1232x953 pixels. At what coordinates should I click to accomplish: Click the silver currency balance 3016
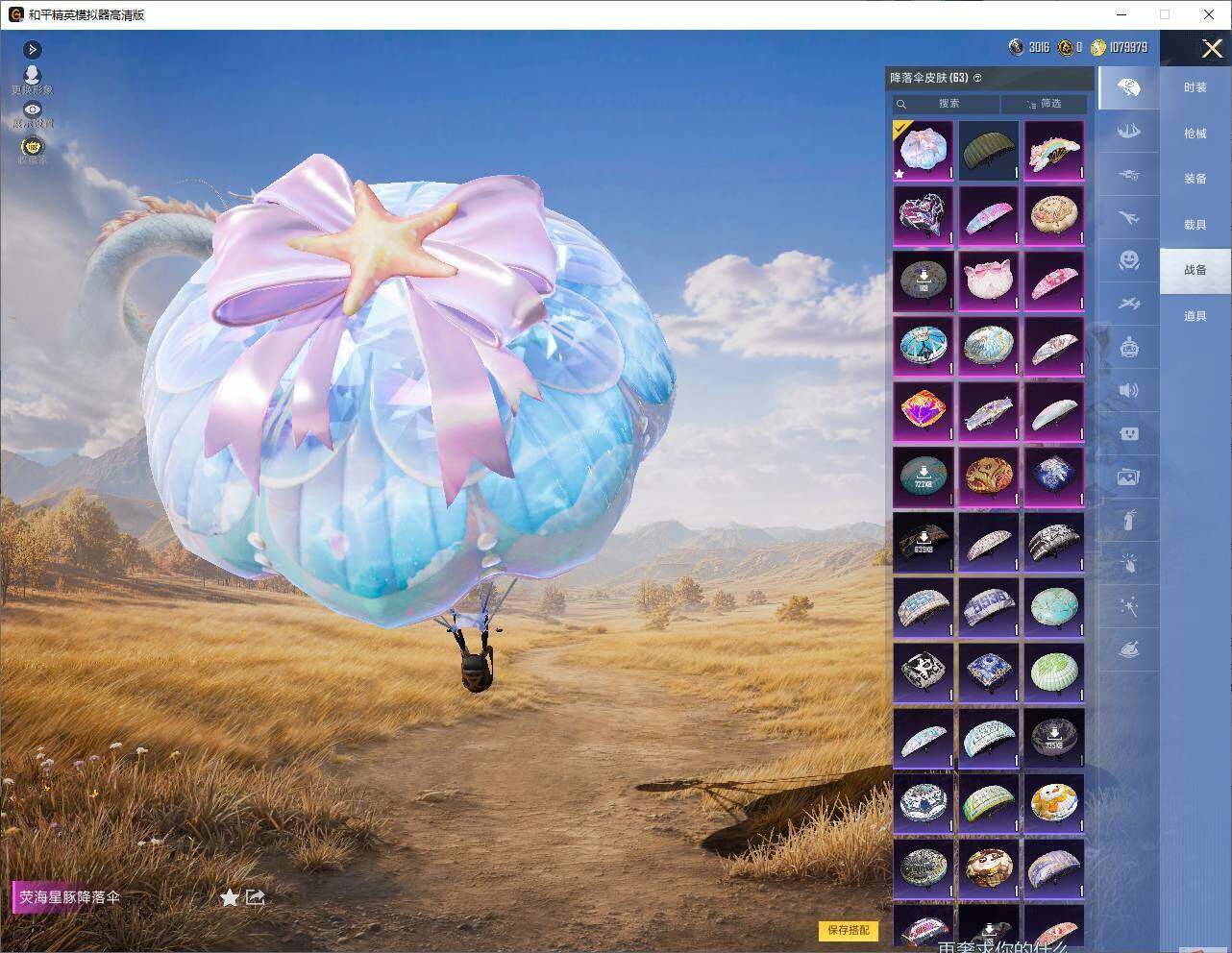1029,47
